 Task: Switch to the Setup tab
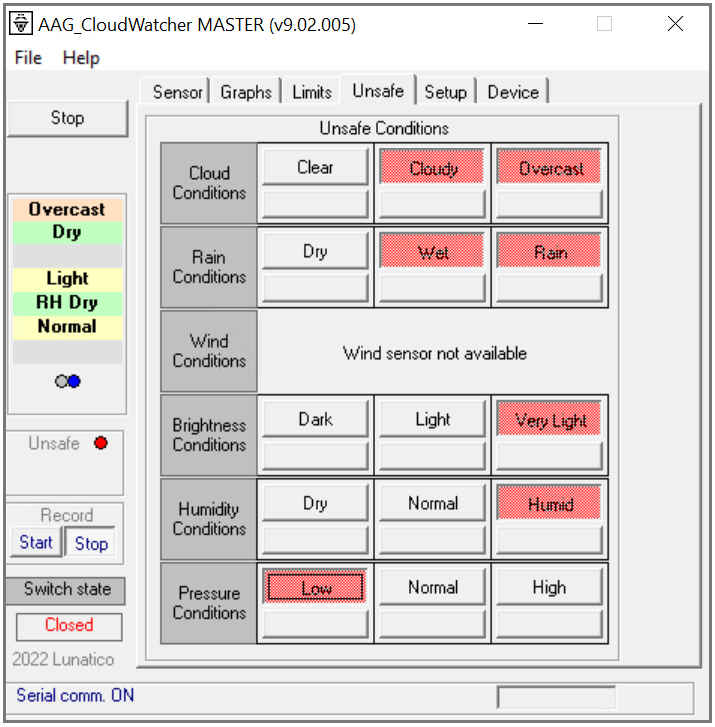click(x=446, y=92)
